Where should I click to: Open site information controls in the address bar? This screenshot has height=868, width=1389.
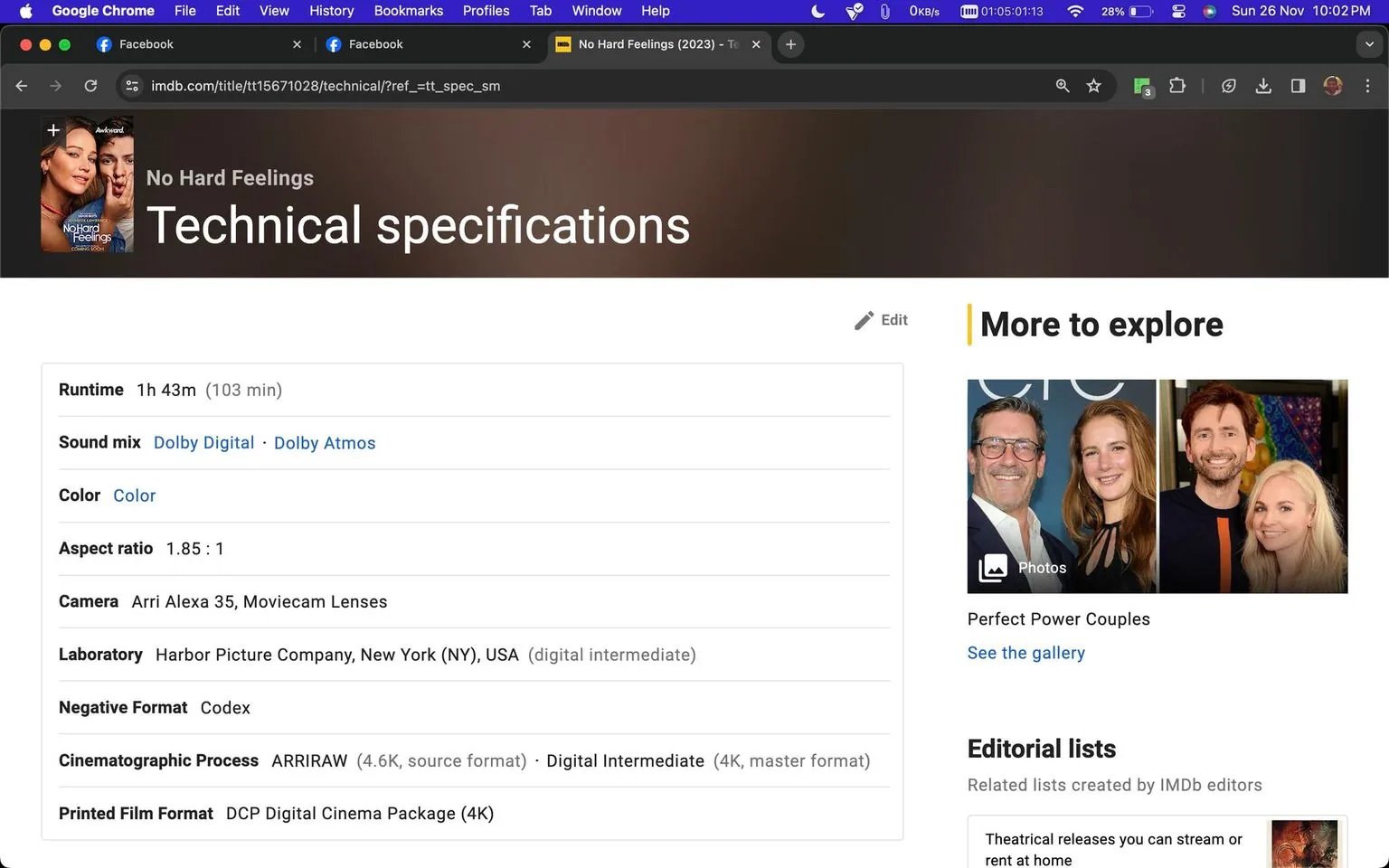[132, 86]
